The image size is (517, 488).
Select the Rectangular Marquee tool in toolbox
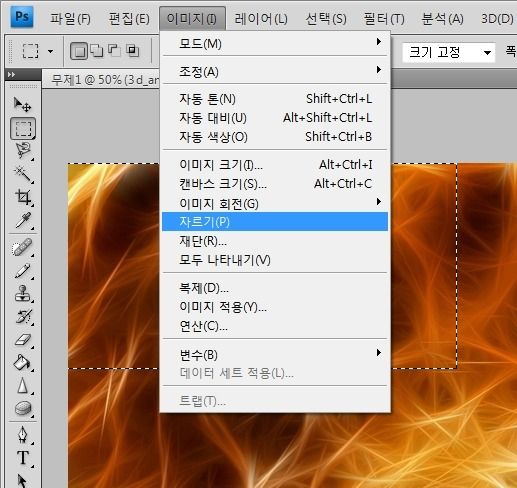click(23, 128)
